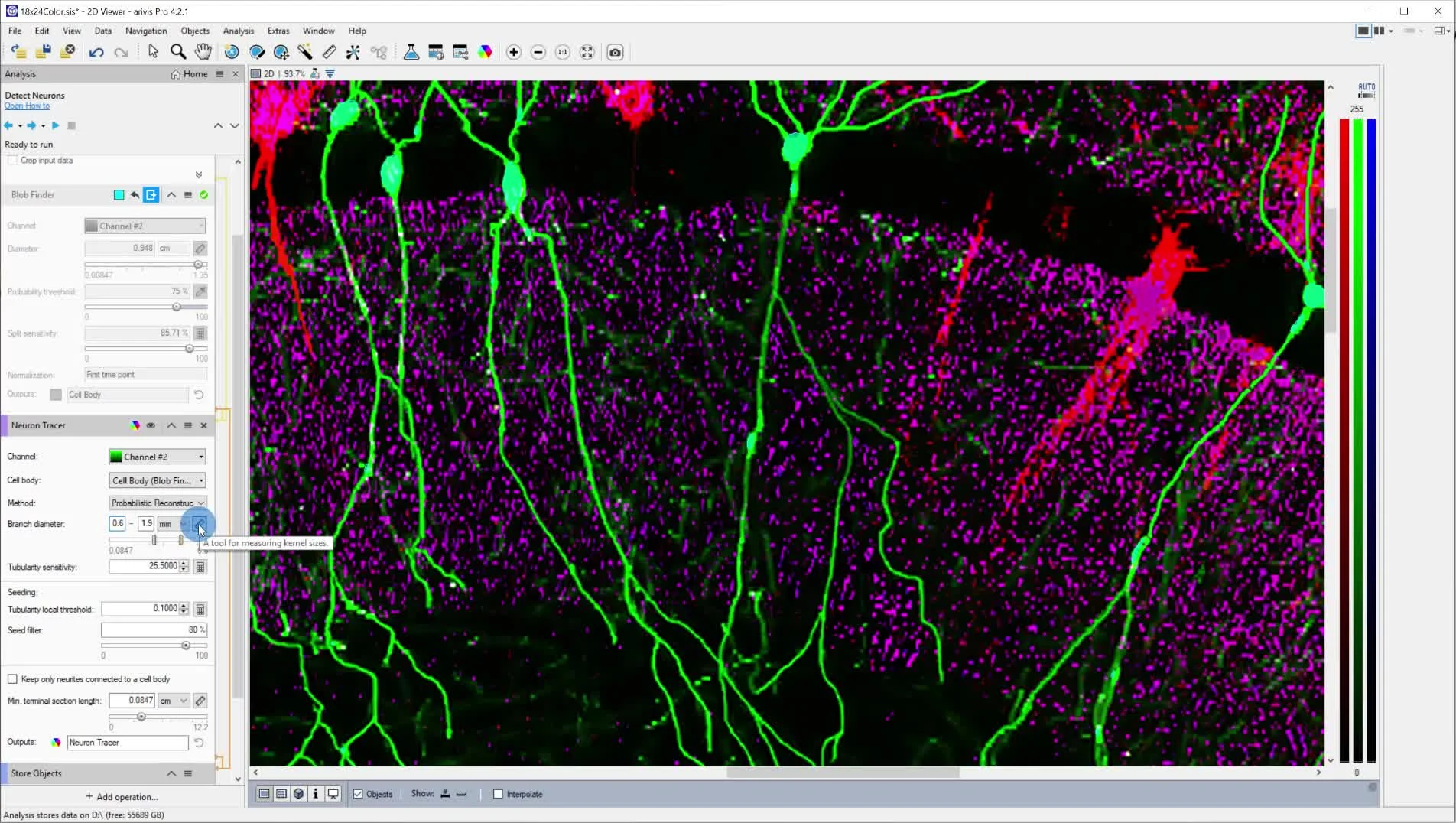Set zoom to 1:1
Image resolution: width=1456 pixels, height=823 pixels.
coord(563,52)
